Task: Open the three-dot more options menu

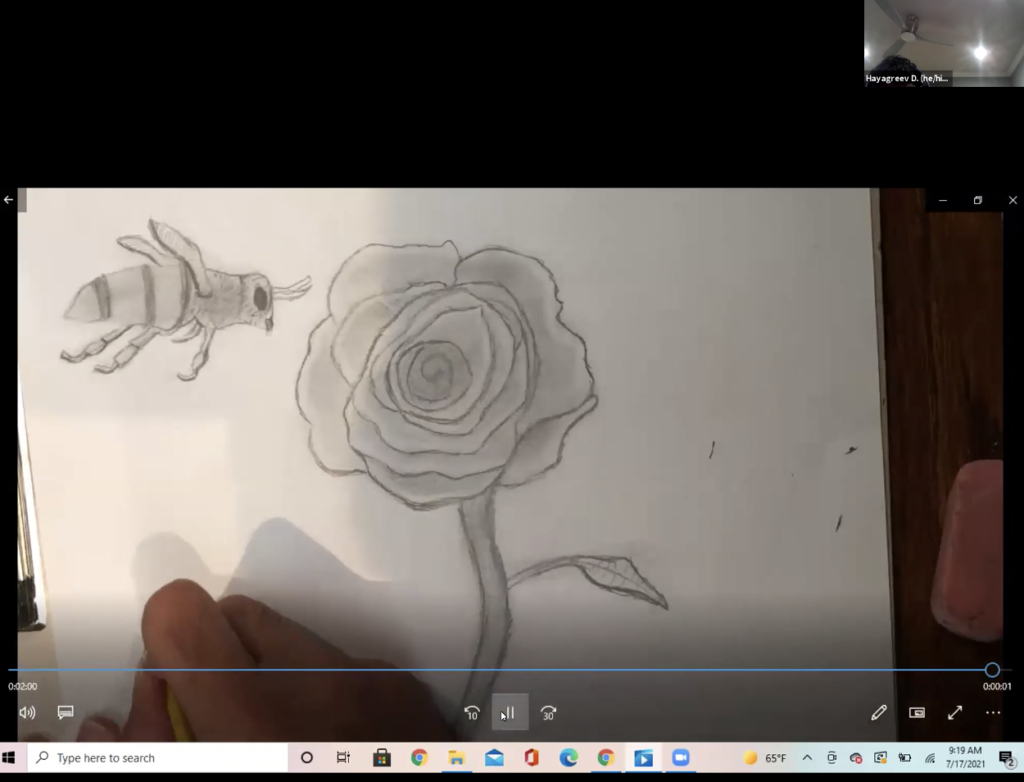Action: 993,713
